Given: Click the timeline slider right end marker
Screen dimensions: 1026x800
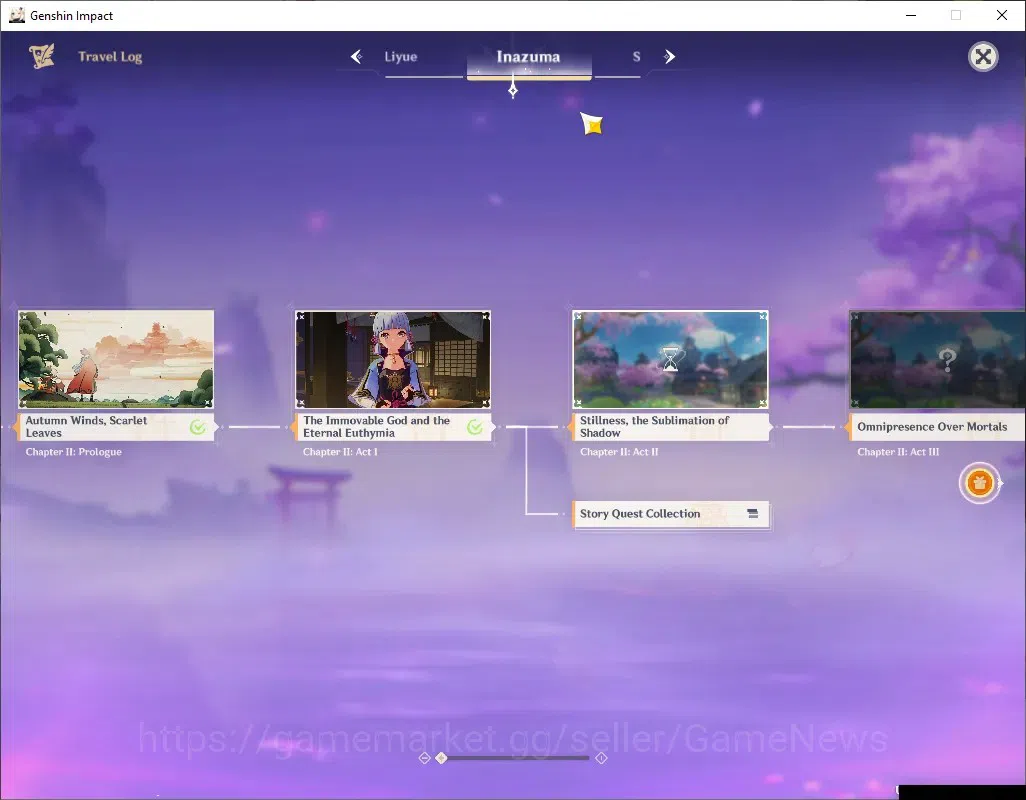Looking at the screenshot, I should click(x=601, y=758).
